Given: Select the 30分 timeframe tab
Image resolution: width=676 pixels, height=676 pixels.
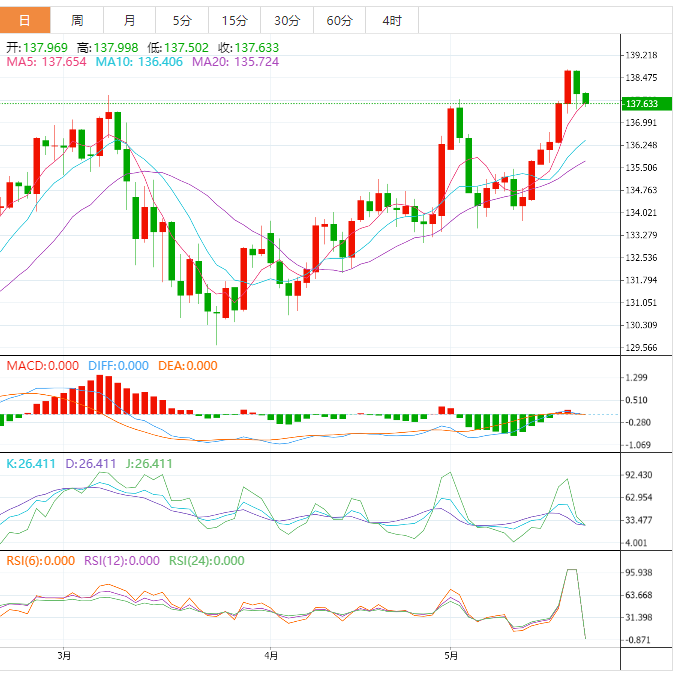Looking at the screenshot, I should (x=286, y=20).
